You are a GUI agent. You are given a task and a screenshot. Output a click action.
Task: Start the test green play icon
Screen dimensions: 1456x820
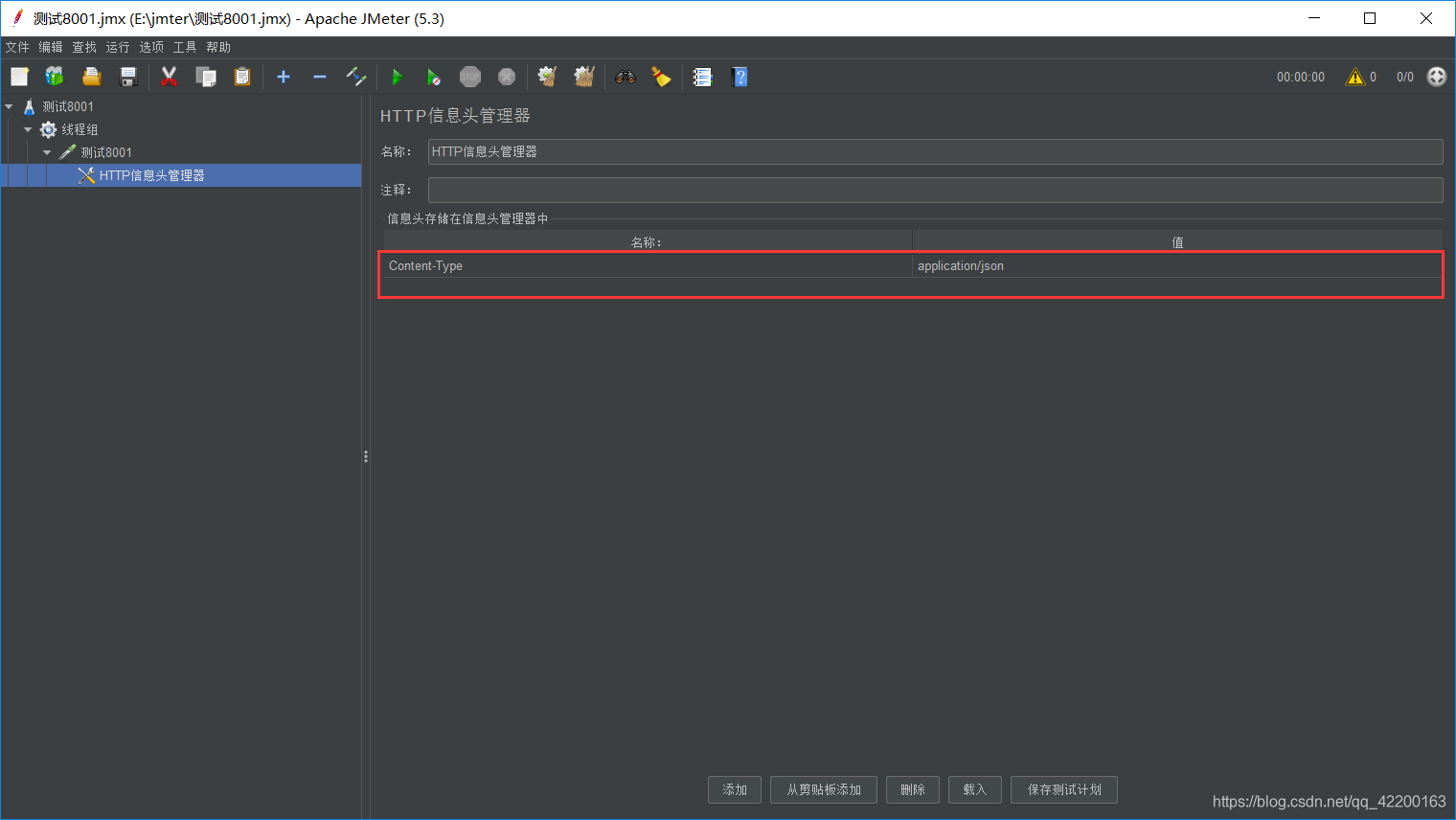pyautogui.click(x=398, y=77)
